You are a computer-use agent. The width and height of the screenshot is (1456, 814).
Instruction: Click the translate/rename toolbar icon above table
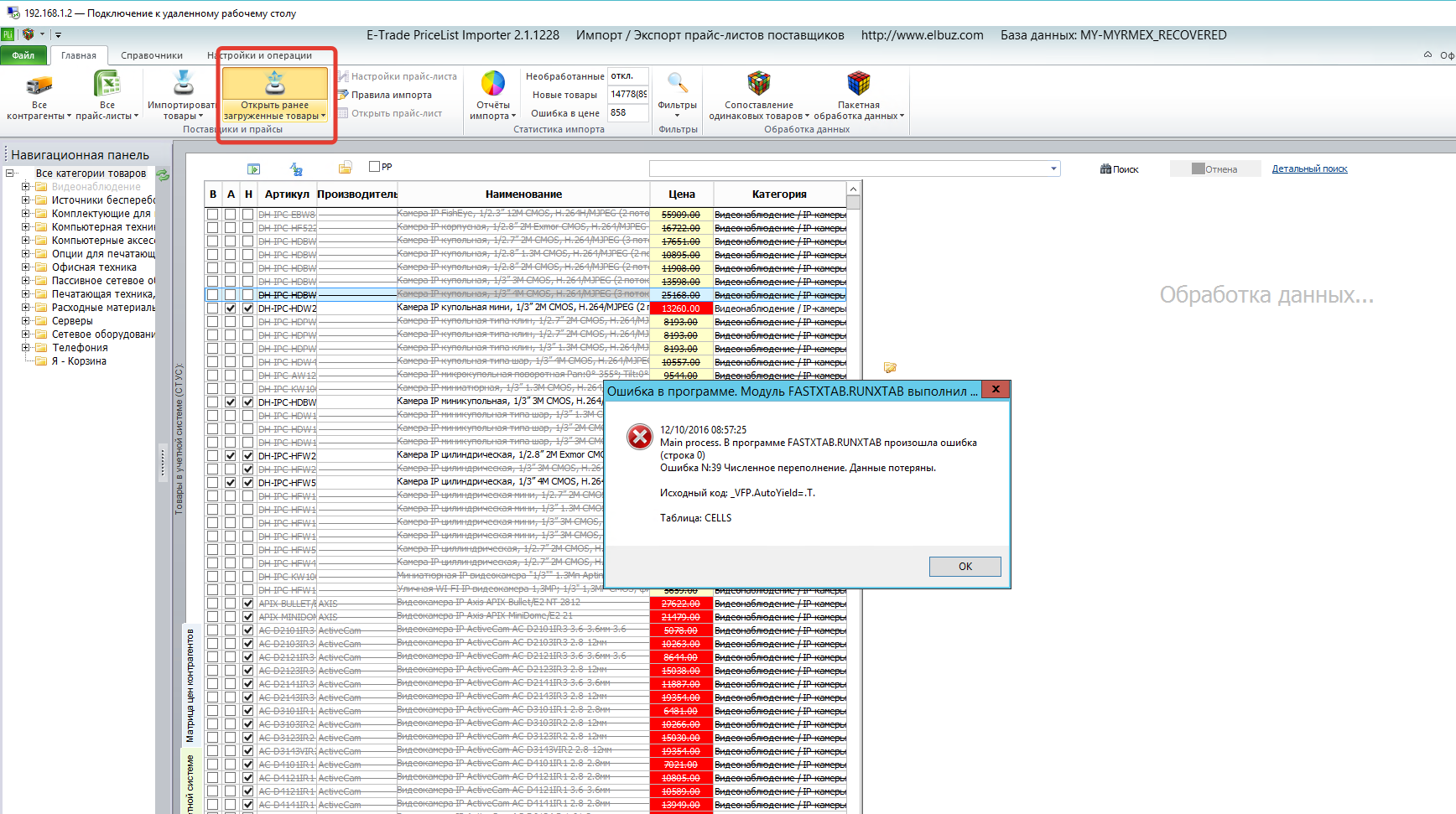pos(296,169)
